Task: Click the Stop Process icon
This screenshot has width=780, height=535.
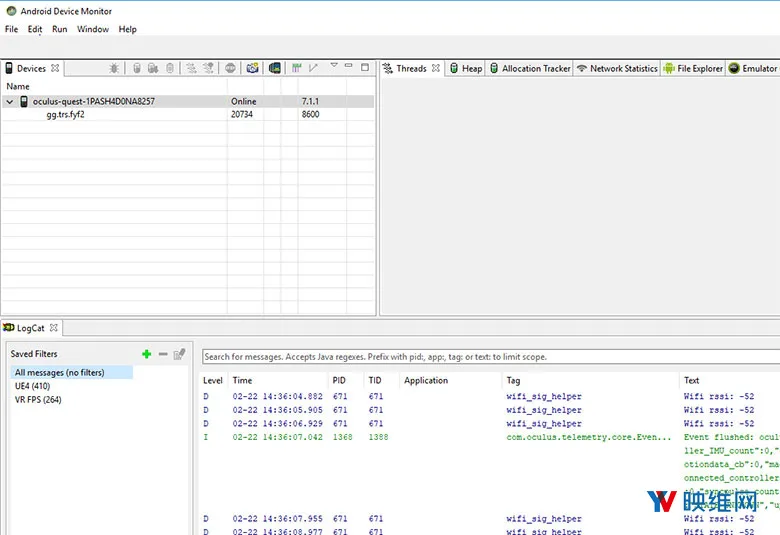Action: [230, 68]
